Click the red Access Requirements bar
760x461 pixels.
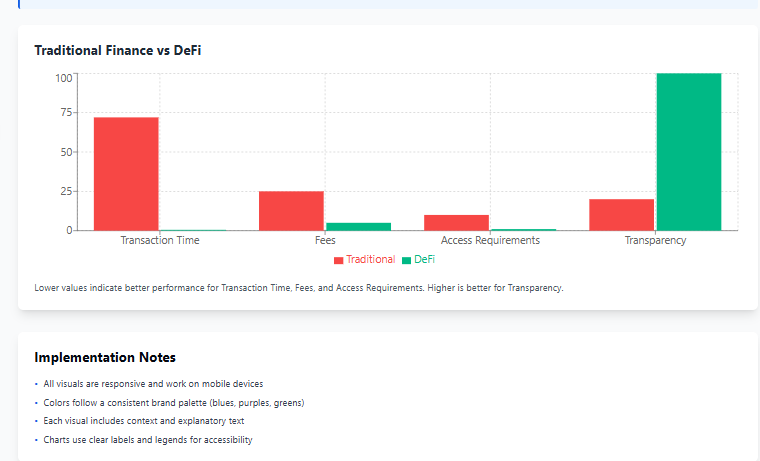tap(457, 222)
